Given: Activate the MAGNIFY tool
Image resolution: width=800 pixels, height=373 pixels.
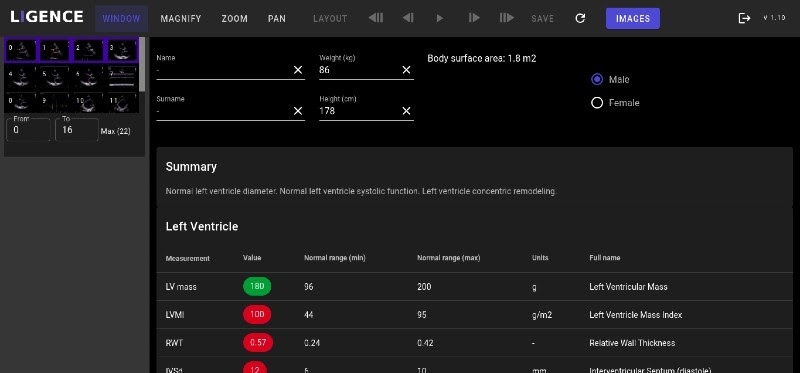Looking at the screenshot, I should [x=181, y=19].
